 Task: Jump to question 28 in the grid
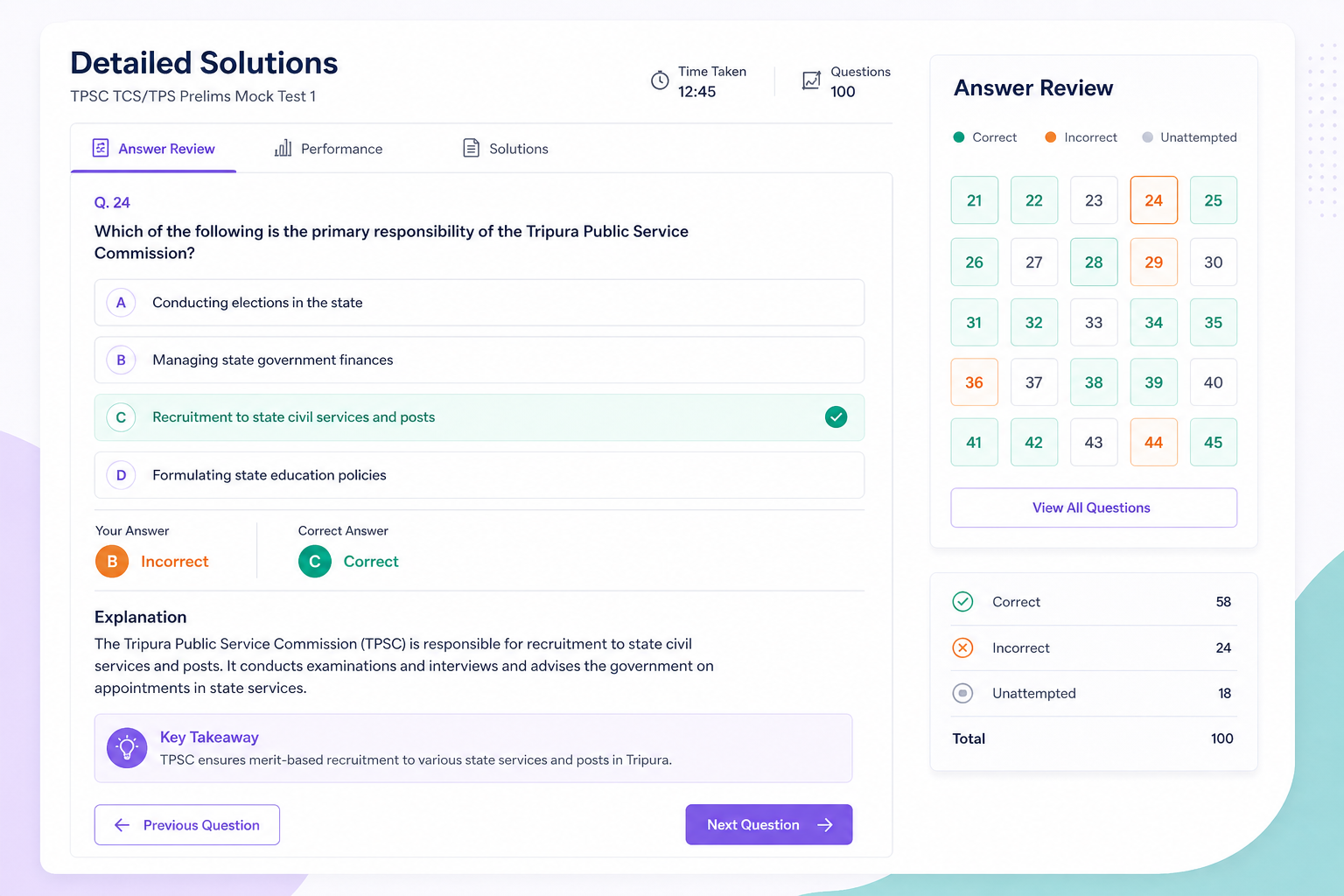(1094, 262)
